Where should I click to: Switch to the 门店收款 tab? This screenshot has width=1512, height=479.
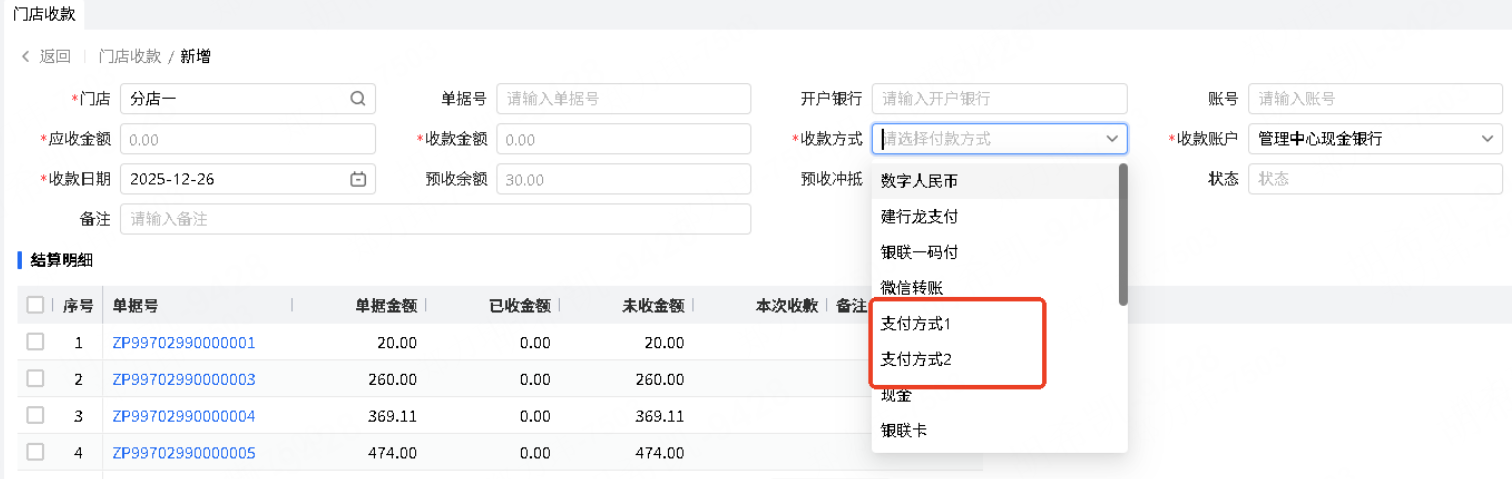(x=44, y=14)
